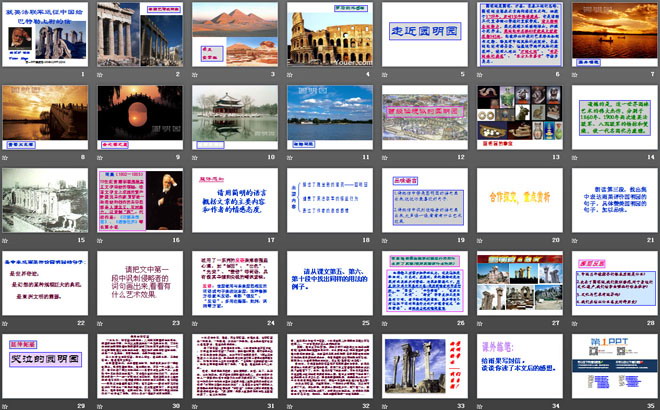Select slide 35 第1PPT ending slide
The height and width of the screenshot is (410, 660).
[615, 366]
